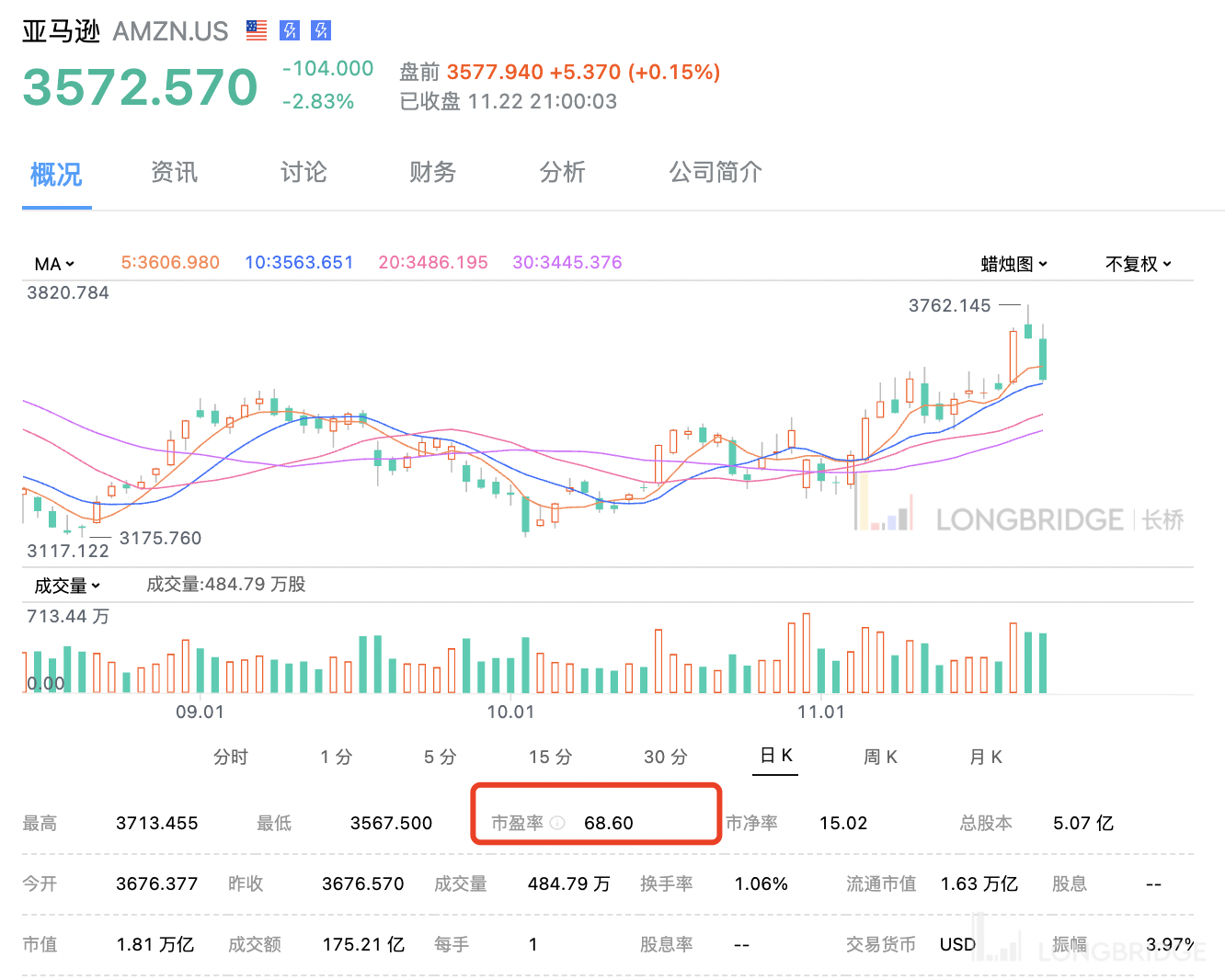Open the 财务 tab
Image resolution: width=1225 pixels, height=980 pixels.
tap(432, 172)
